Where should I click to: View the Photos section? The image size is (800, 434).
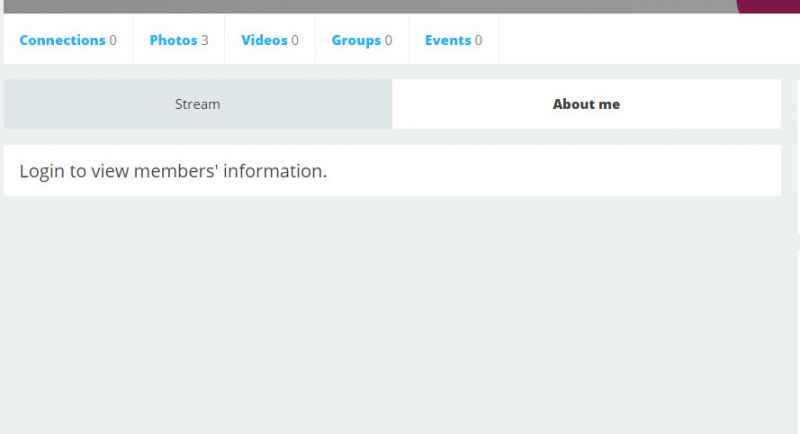click(x=179, y=40)
